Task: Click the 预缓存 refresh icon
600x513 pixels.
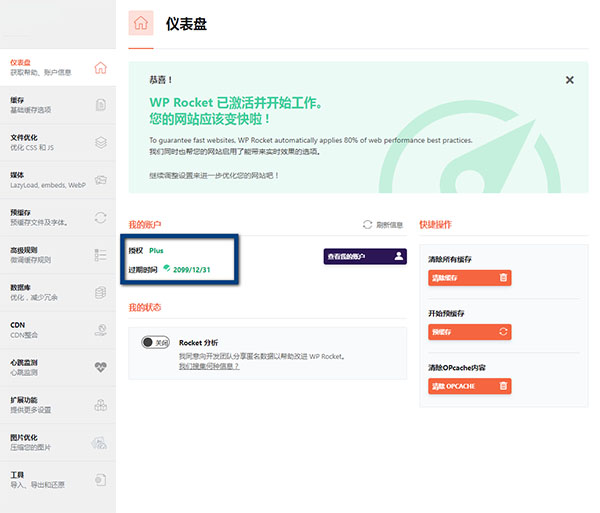Action: [100, 217]
